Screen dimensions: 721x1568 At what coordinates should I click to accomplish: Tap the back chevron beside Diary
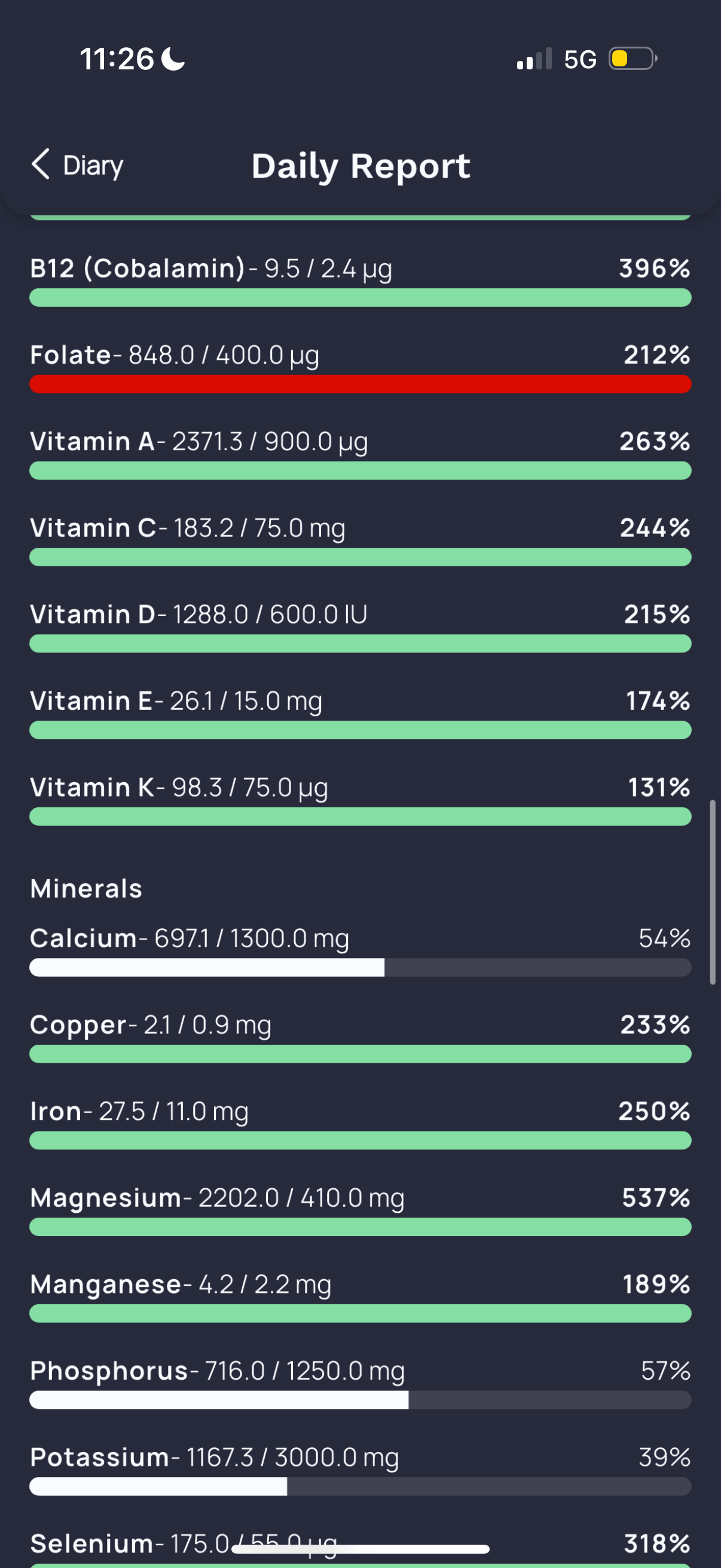tap(40, 164)
